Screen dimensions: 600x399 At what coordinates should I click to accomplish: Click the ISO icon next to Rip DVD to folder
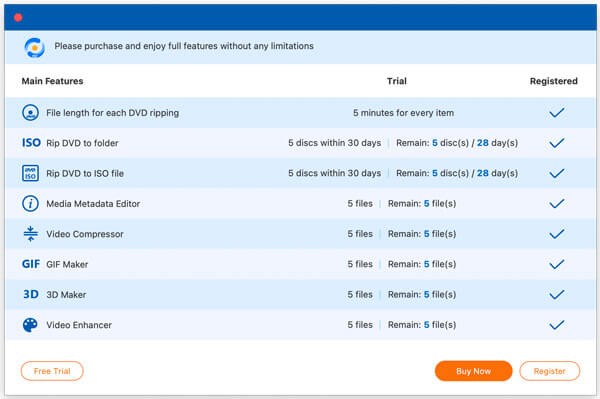tap(31, 143)
